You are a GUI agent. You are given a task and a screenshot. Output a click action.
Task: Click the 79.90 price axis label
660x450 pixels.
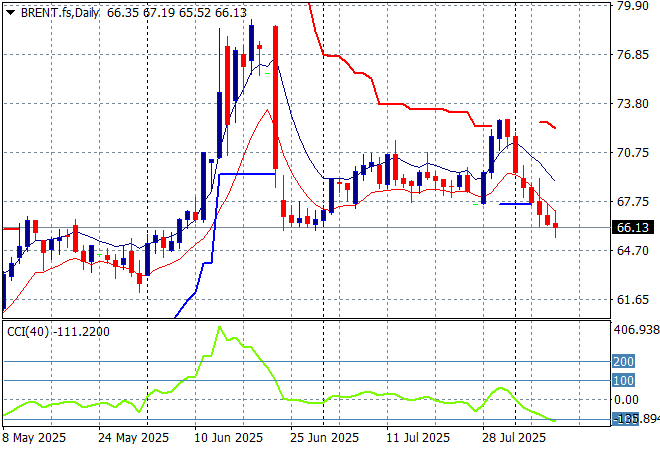pos(632,6)
